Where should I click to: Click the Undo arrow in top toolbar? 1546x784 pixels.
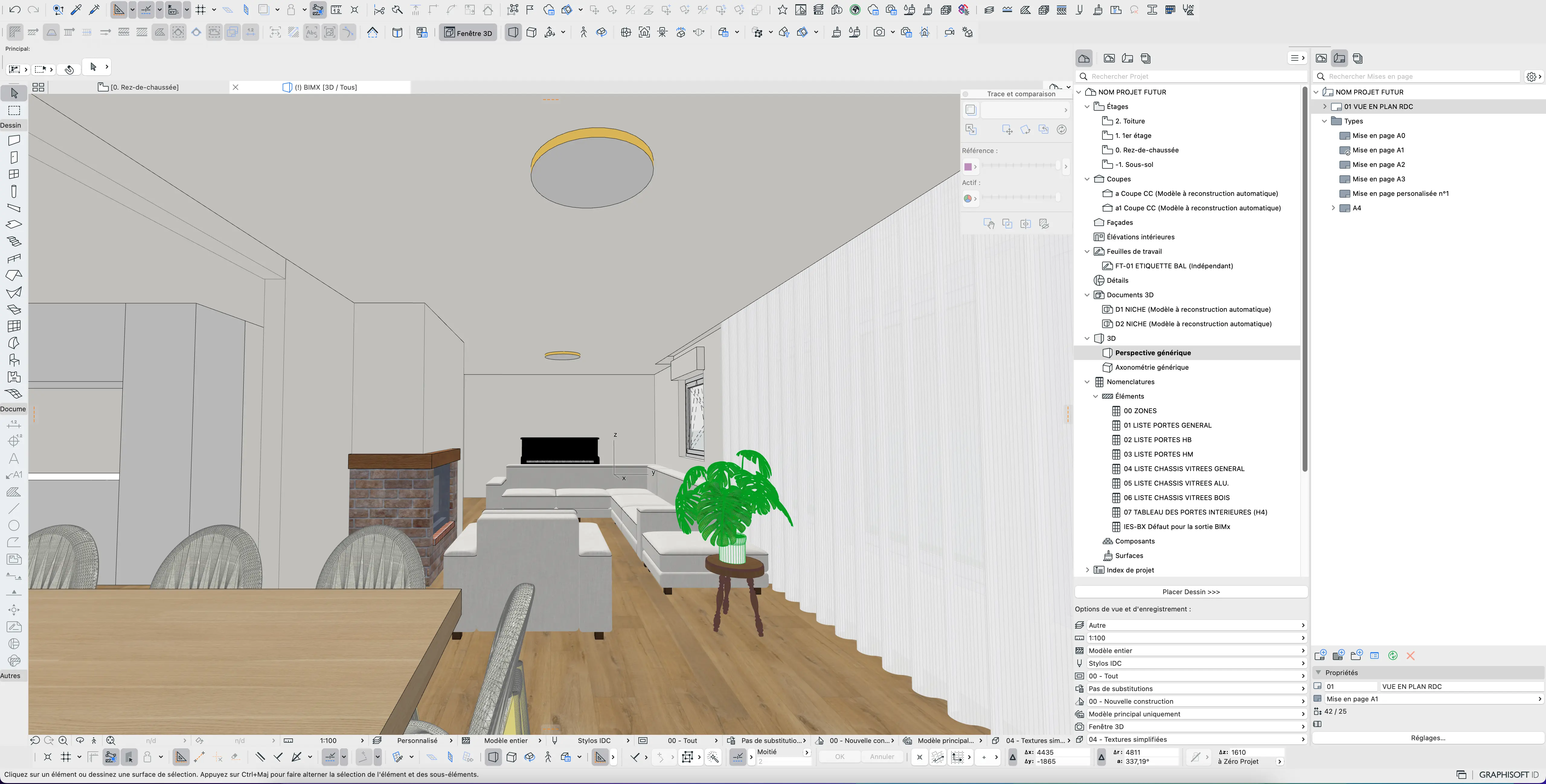click(x=15, y=10)
